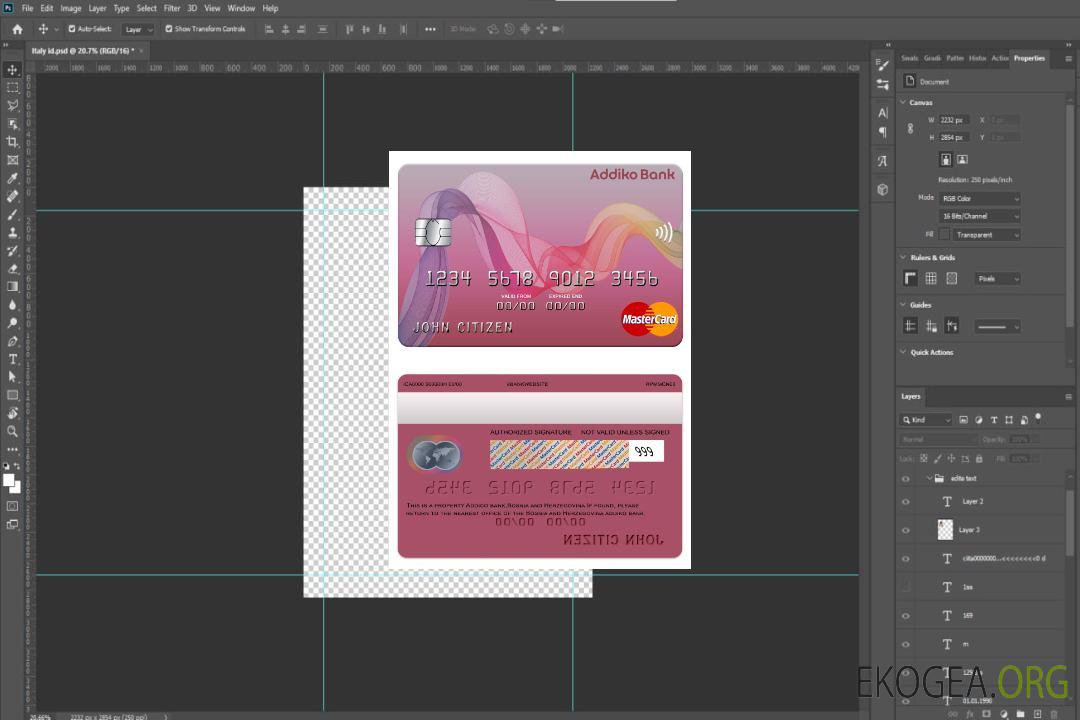The width and height of the screenshot is (1080, 720).
Task: Open the Image menu
Action: tap(71, 8)
